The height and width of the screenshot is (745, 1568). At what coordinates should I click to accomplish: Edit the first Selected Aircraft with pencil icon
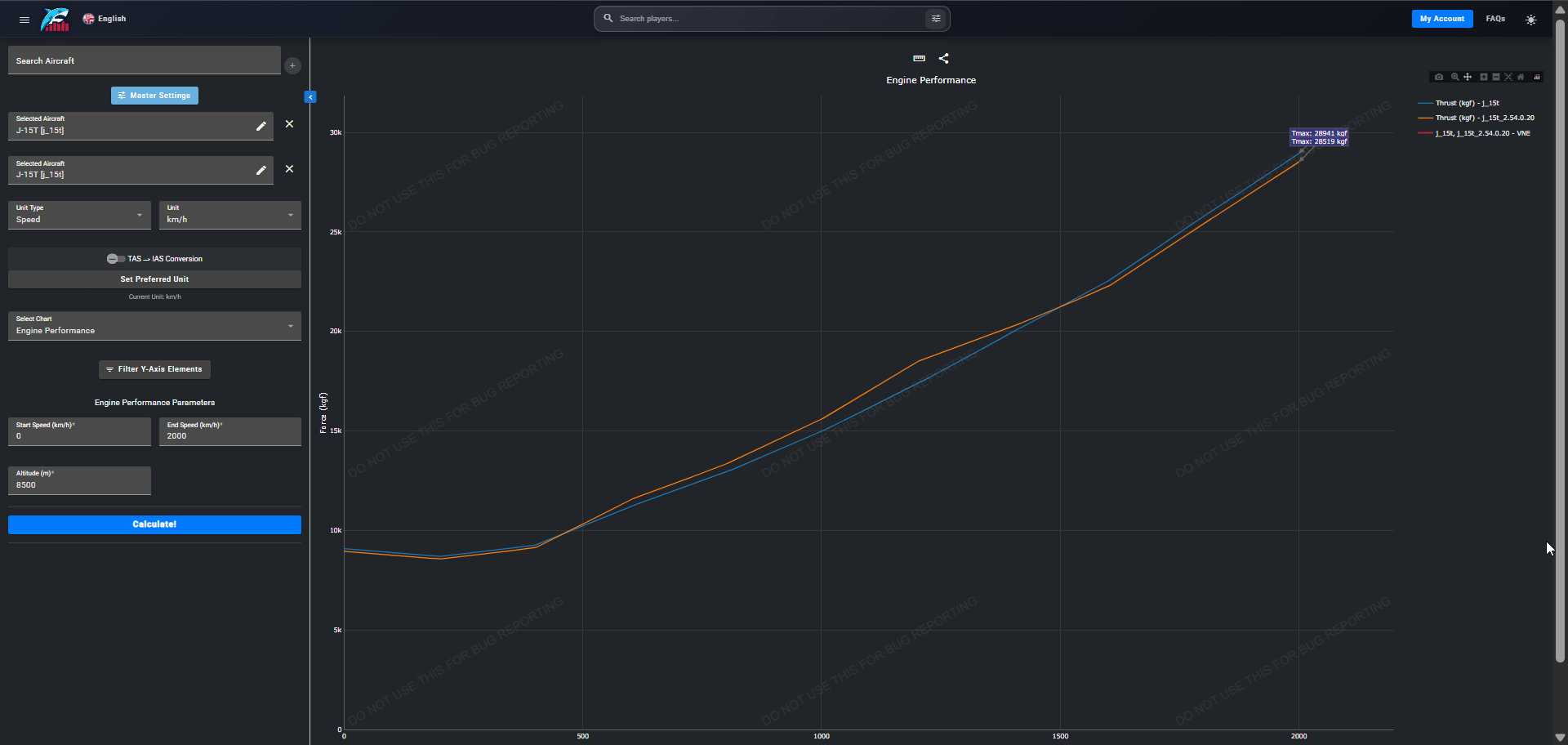(261, 126)
